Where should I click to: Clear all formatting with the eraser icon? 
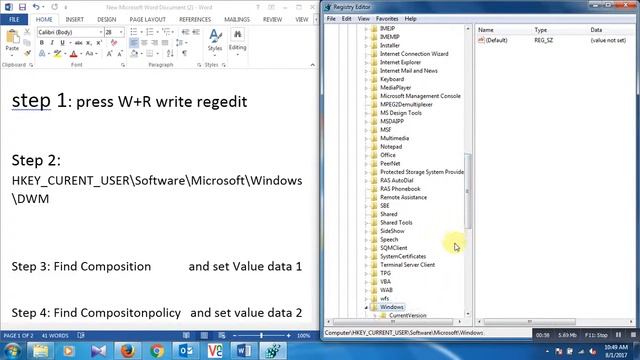tap(114, 43)
